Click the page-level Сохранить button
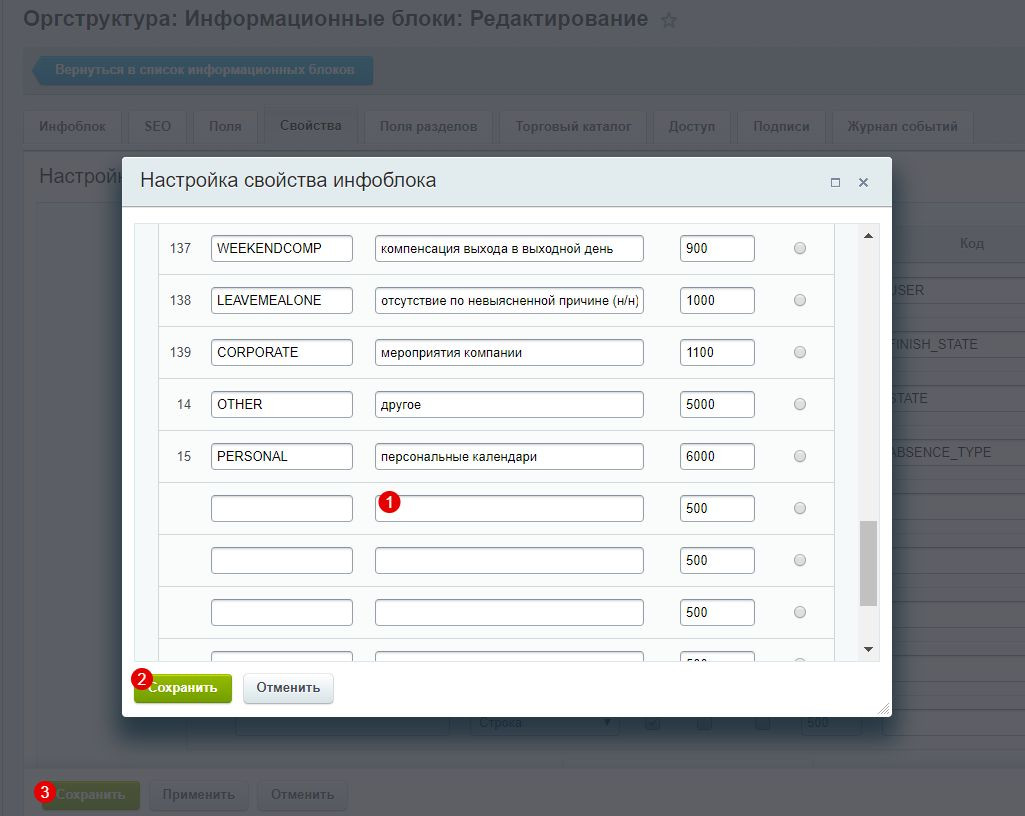Image resolution: width=1025 pixels, height=816 pixels. point(91,794)
